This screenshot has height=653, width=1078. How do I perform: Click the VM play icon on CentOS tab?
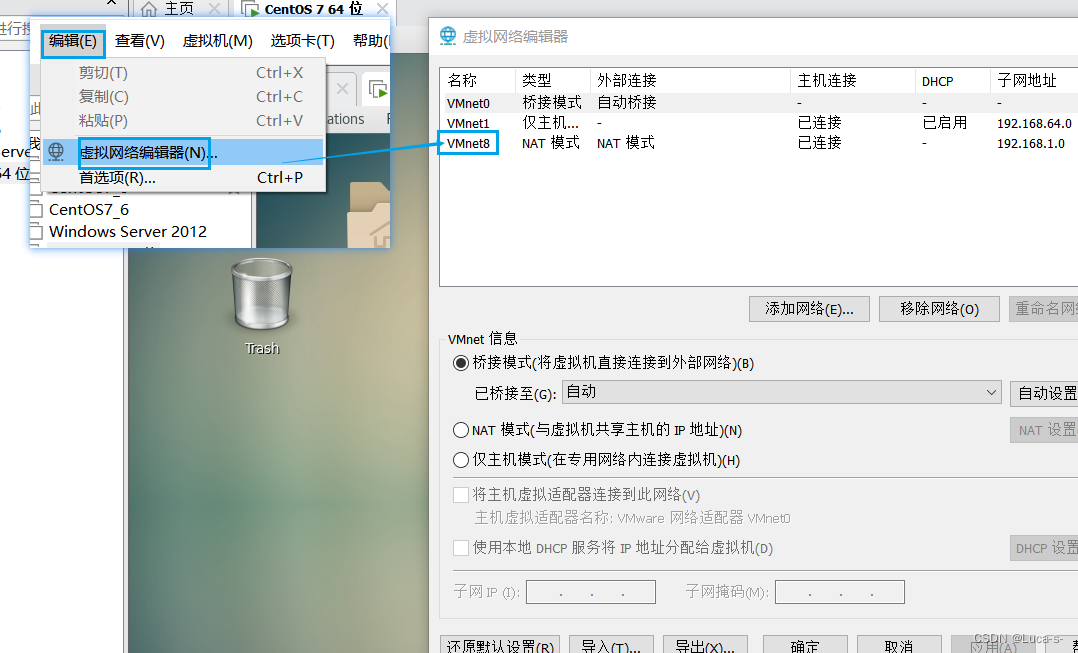click(x=250, y=10)
